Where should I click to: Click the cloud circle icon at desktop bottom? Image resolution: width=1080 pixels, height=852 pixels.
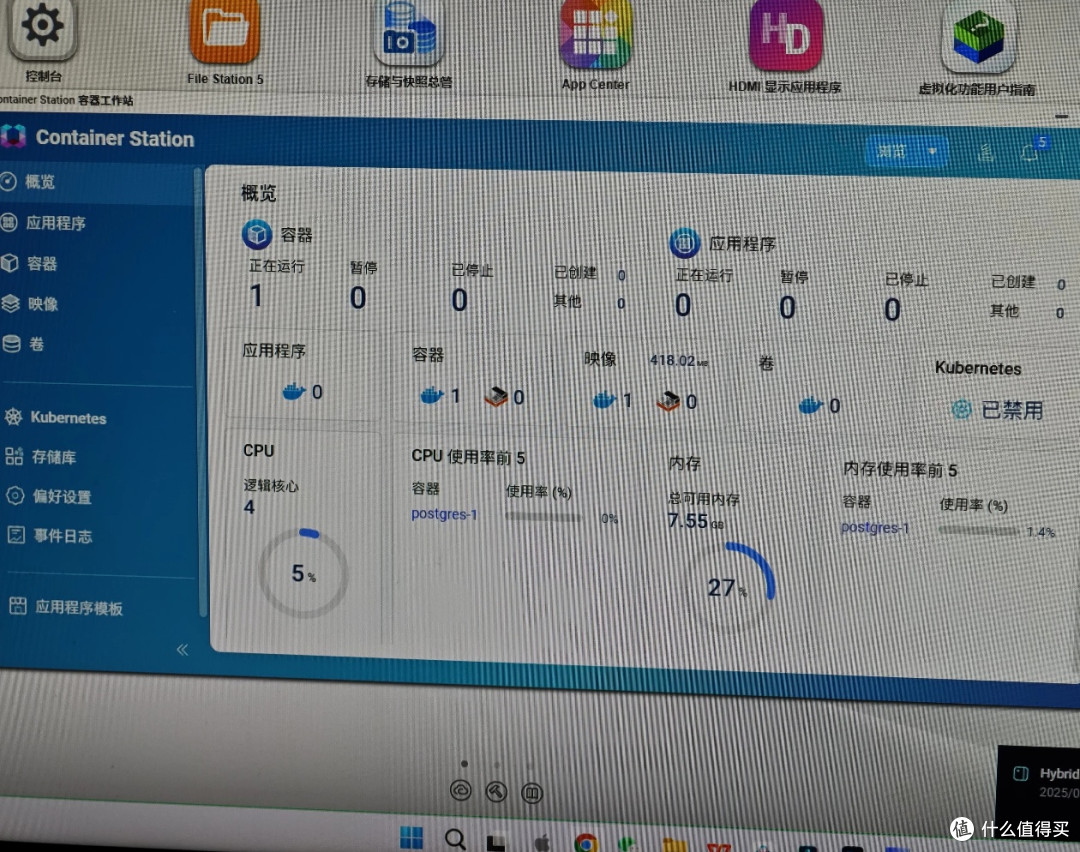coord(460,790)
